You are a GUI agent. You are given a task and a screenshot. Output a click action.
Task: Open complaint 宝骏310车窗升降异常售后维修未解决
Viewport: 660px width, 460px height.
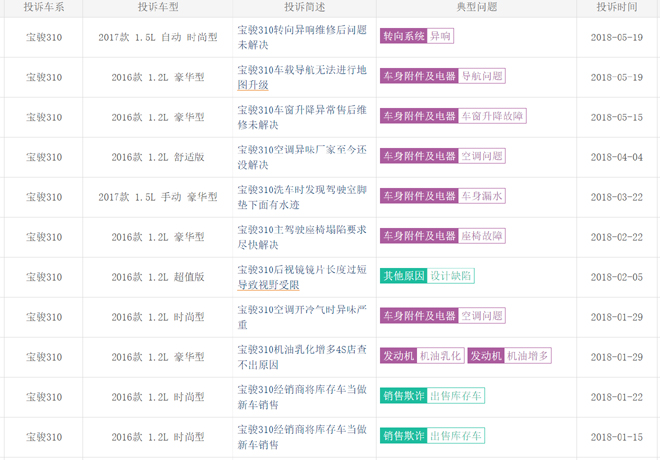point(302,117)
